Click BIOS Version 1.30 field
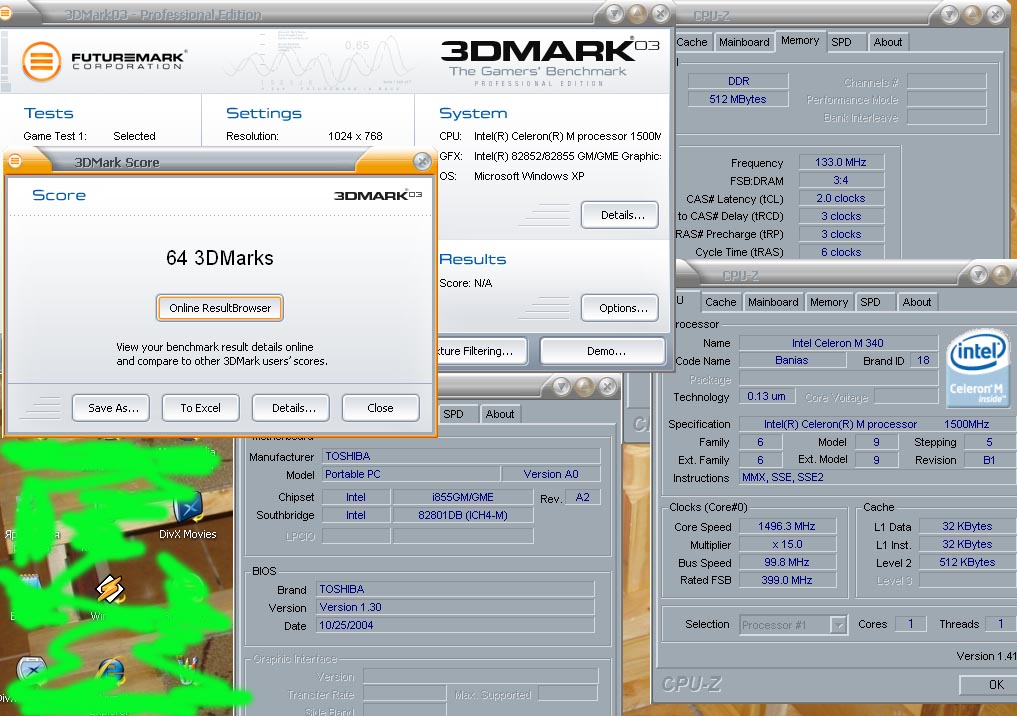 point(455,608)
